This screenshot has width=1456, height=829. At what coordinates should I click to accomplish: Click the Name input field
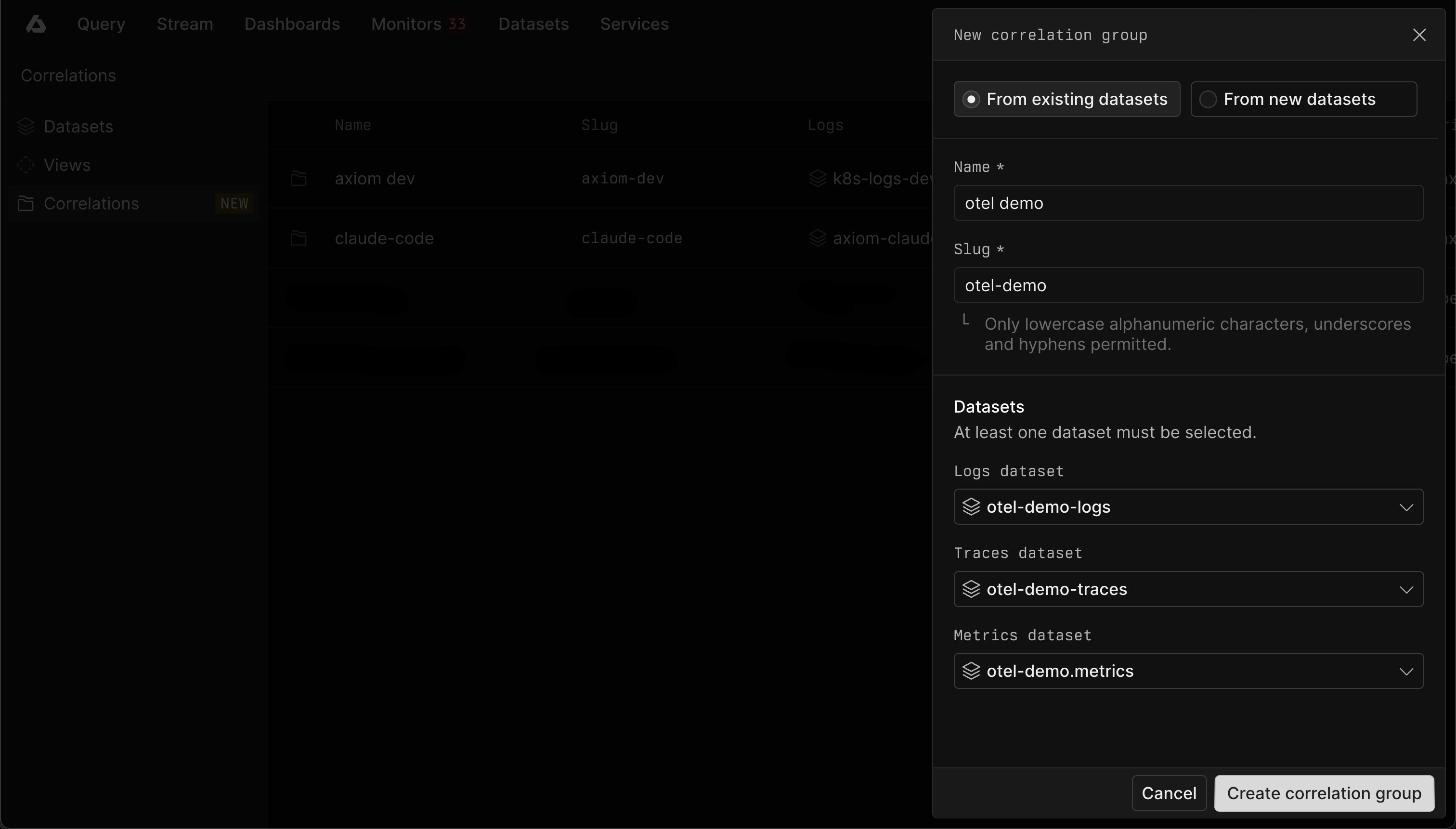[x=1188, y=203]
